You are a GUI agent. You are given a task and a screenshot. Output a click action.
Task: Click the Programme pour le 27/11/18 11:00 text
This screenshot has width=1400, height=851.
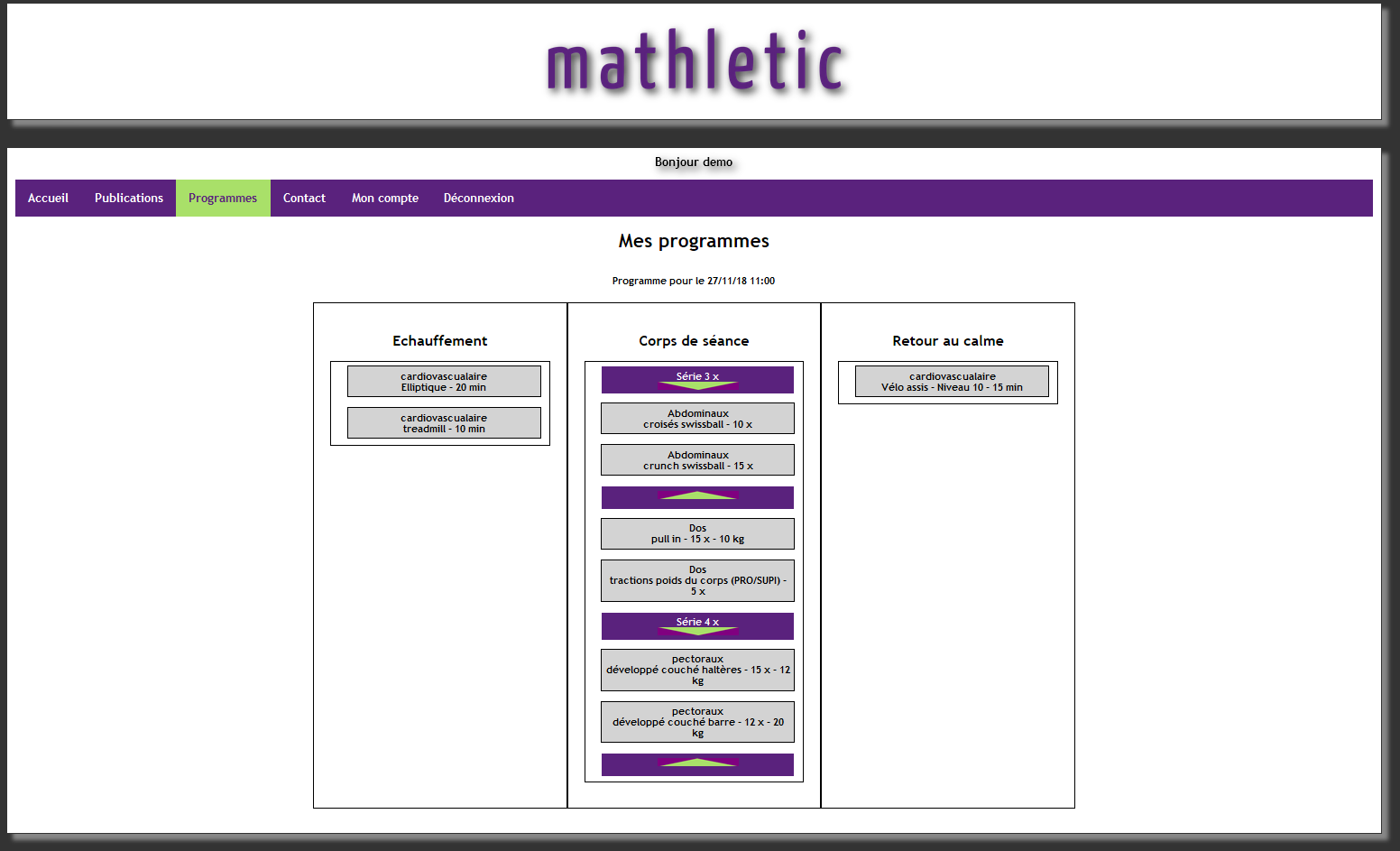pyautogui.click(x=694, y=281)
